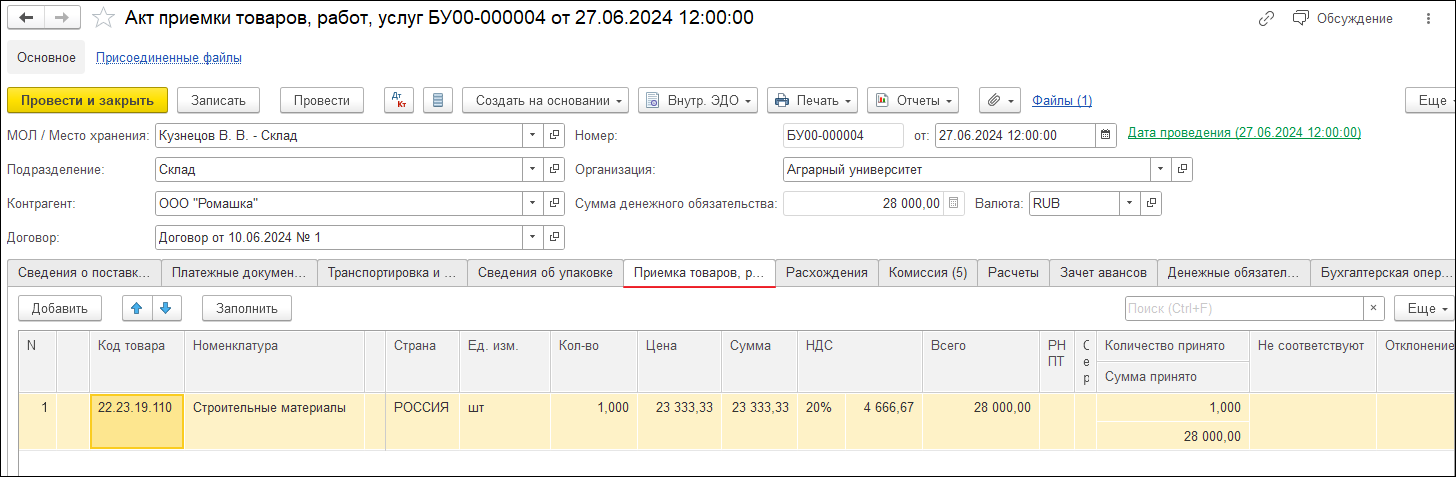
Task: Open Подразделение item form icon
Action: coord(555,169)
